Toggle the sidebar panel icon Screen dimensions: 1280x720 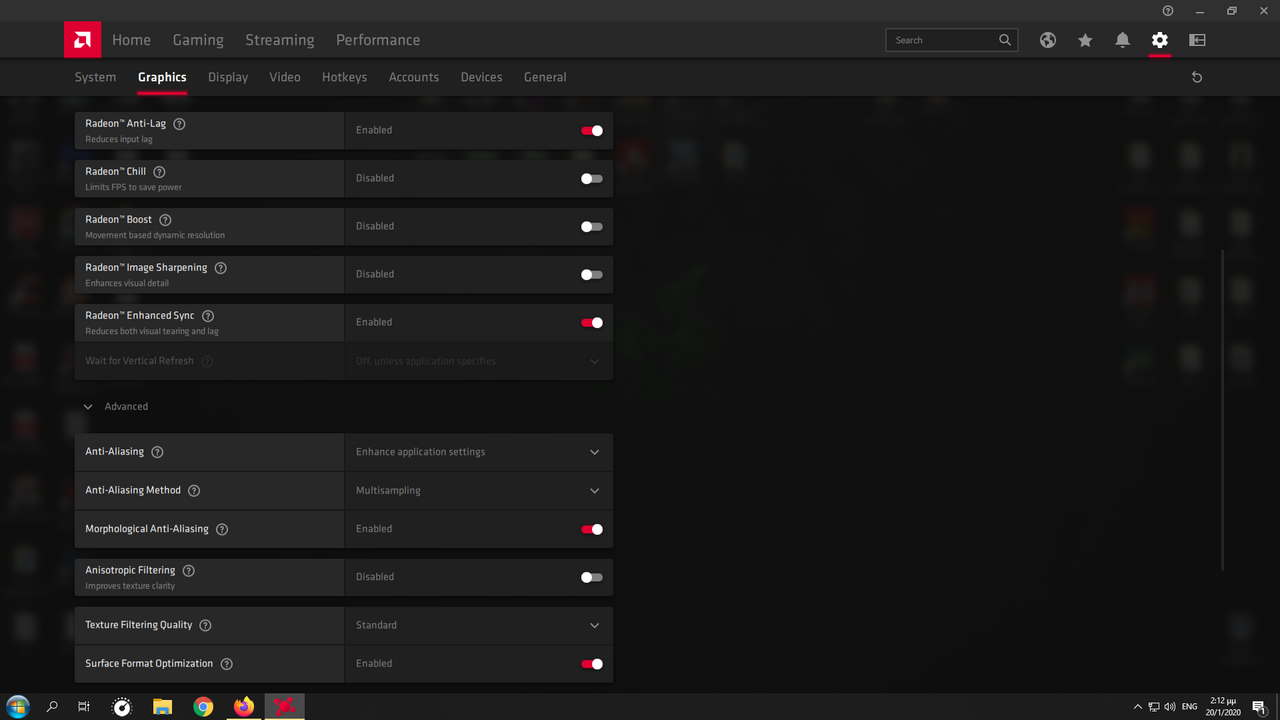pyautogui.click(x=1197, y=40)
